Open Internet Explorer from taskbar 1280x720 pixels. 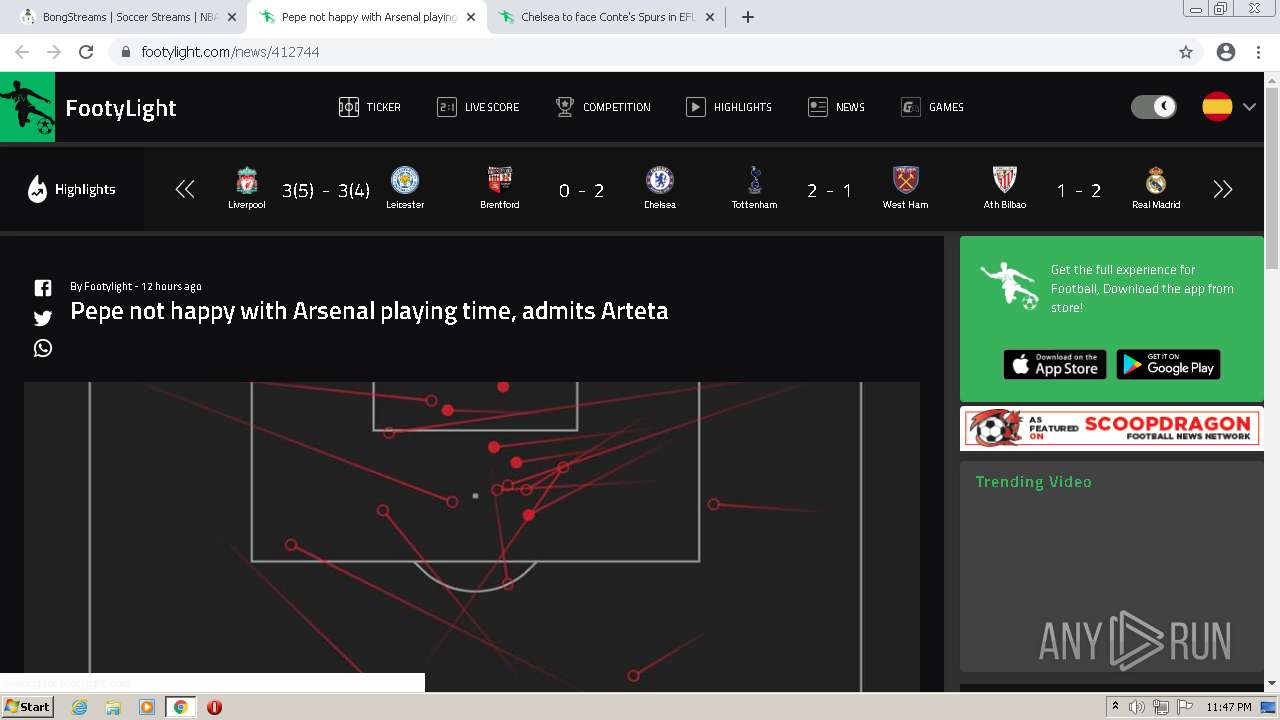pyautogui.click(x=80, y=707)
